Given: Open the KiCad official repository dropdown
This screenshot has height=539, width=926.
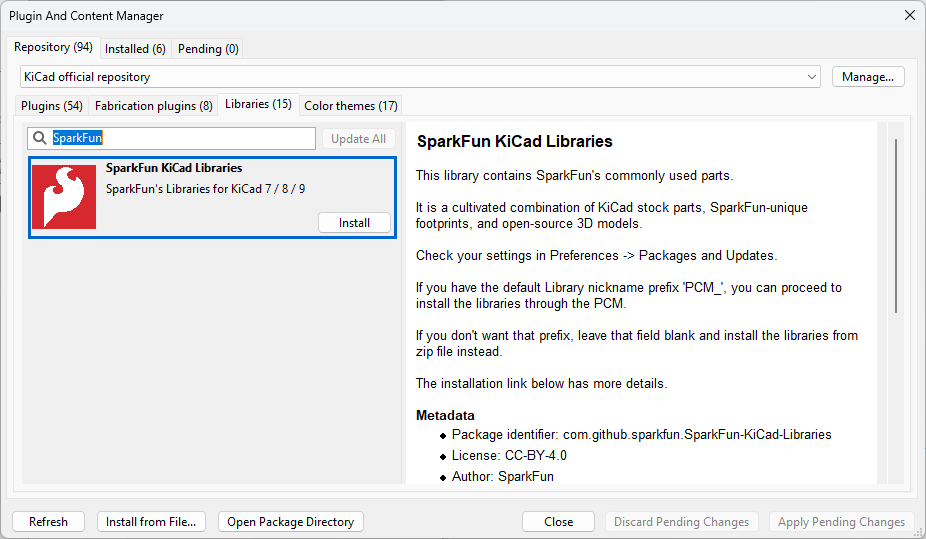Looking at the screenshot, I should tap(420, 77).
